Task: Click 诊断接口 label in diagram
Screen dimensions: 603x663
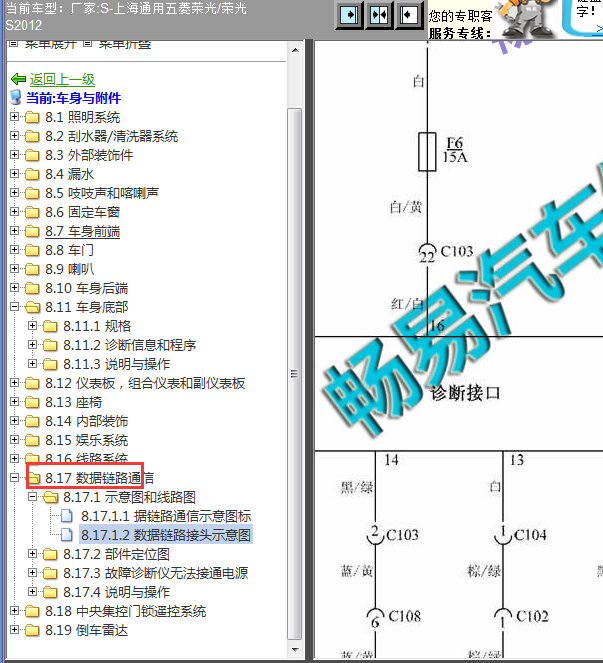Action: point(465,393)
